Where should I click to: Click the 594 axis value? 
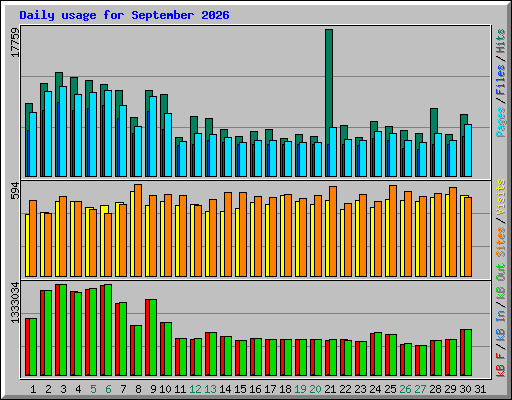[15, 191]
